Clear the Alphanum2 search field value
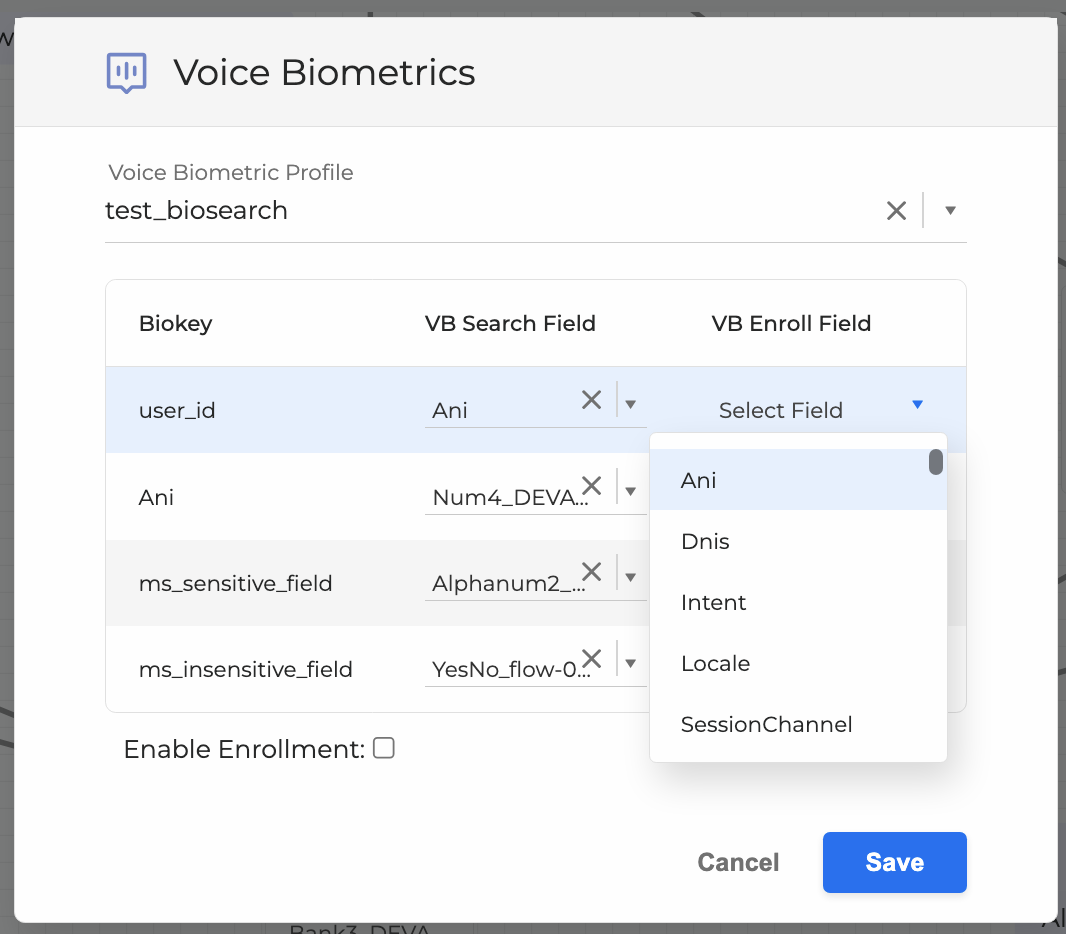1066x934 pixels. (592, 573)
